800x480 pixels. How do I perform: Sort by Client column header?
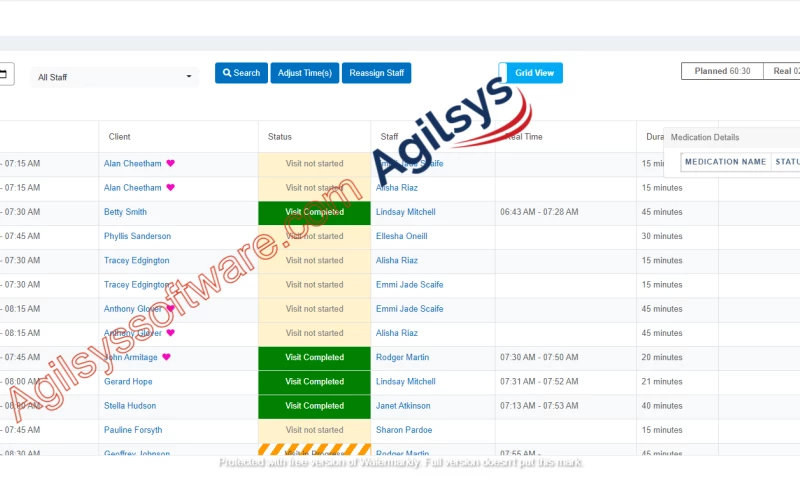[119, 137]
